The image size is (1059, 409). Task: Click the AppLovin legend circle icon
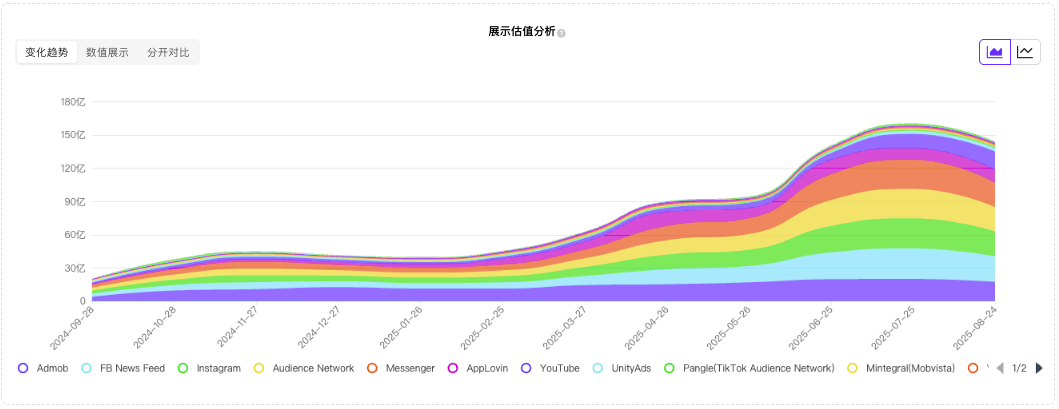pyautogui.click(x=453, y=368)
